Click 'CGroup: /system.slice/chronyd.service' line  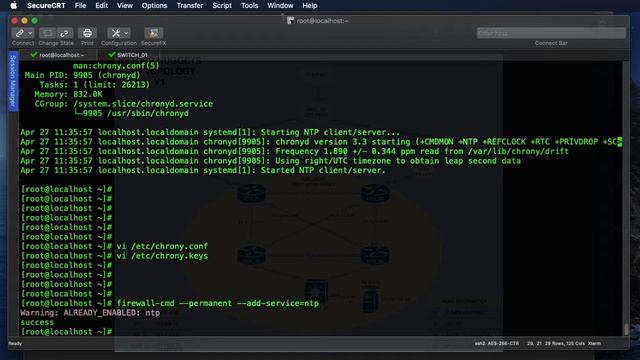123,104
